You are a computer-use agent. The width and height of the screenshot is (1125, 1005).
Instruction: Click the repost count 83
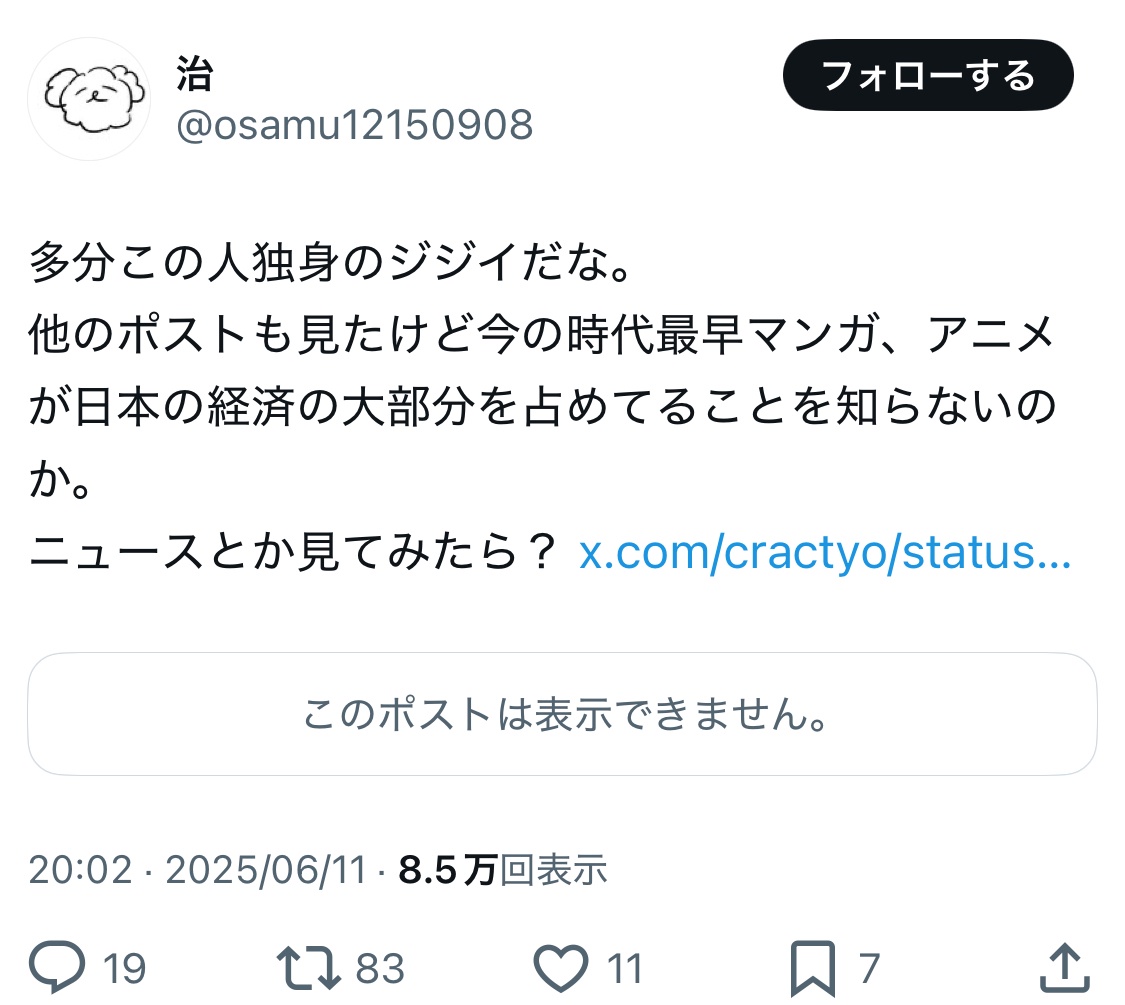(x=380, y=968)
